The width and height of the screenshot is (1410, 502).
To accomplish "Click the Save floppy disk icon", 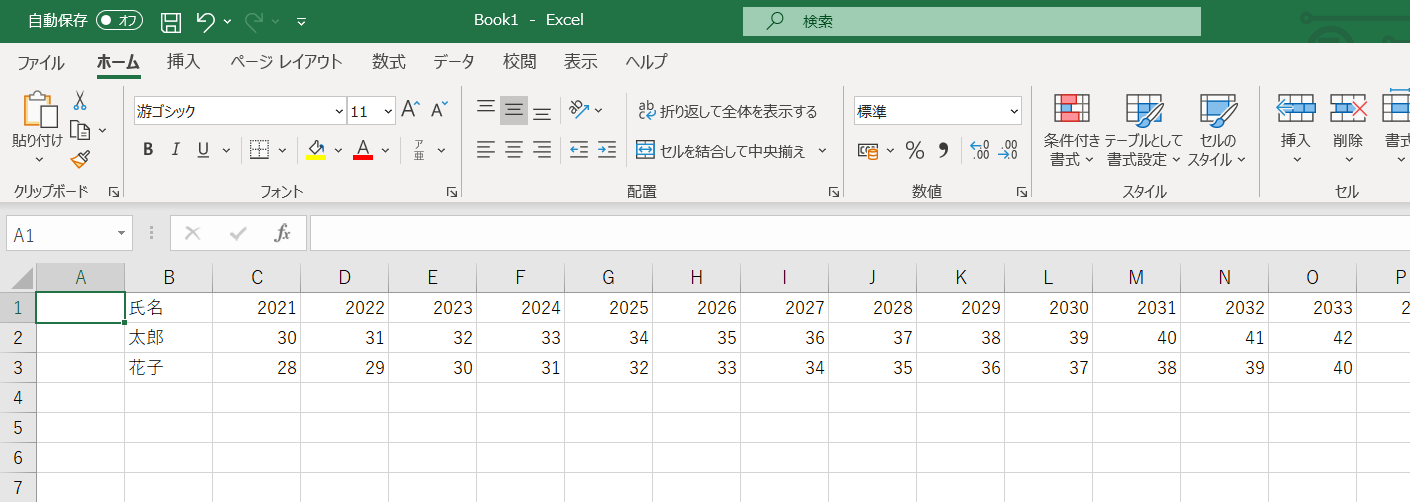I will pyautogui.click(x=171, y=20).
